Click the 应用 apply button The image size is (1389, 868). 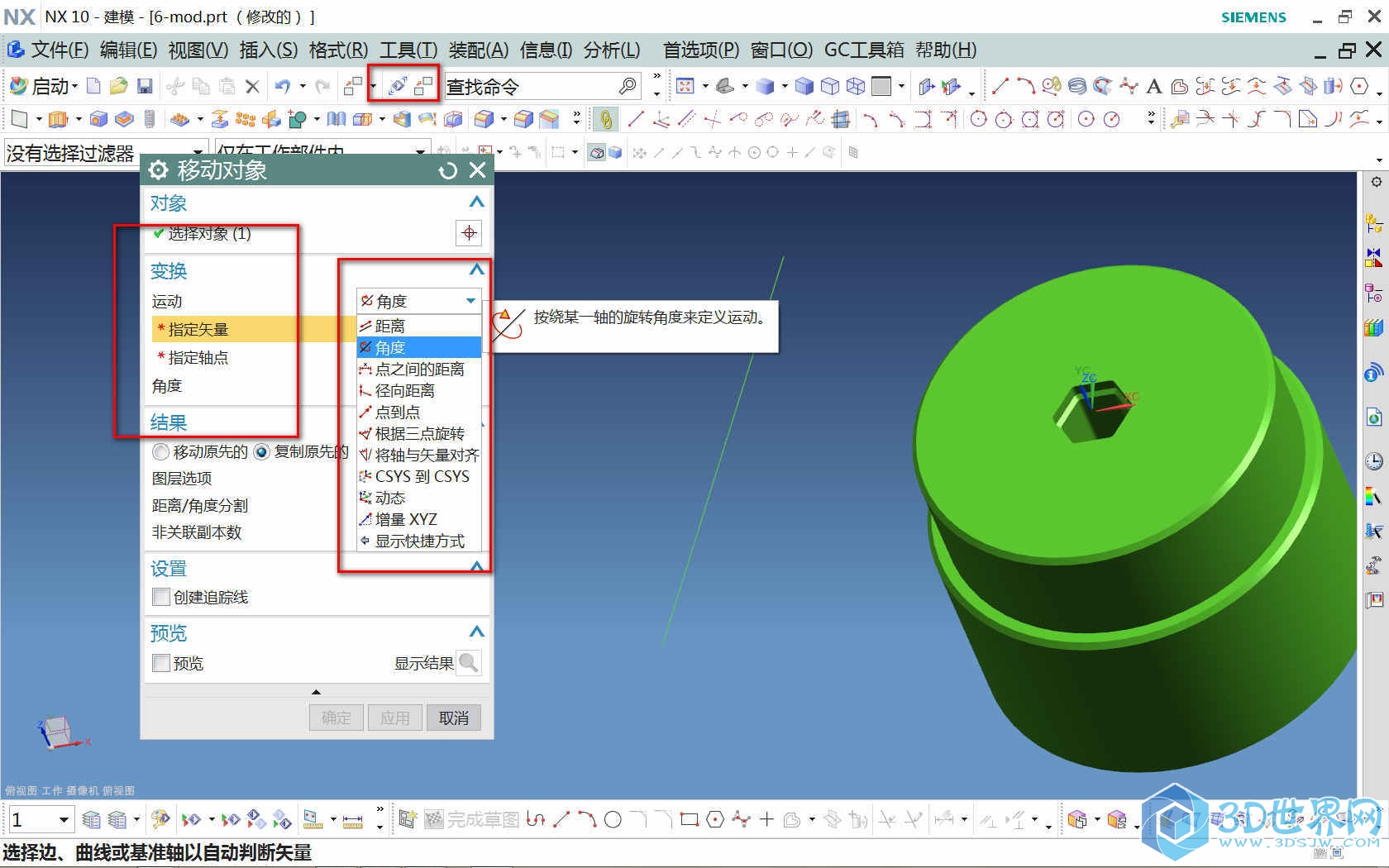click(395, 718)
